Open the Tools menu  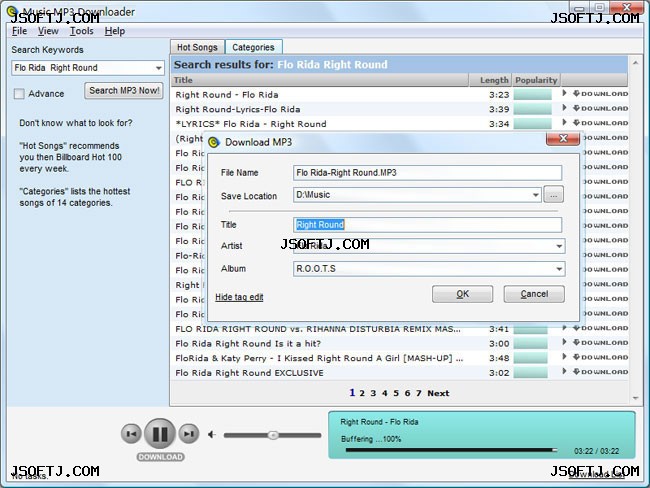click(81, 31)
